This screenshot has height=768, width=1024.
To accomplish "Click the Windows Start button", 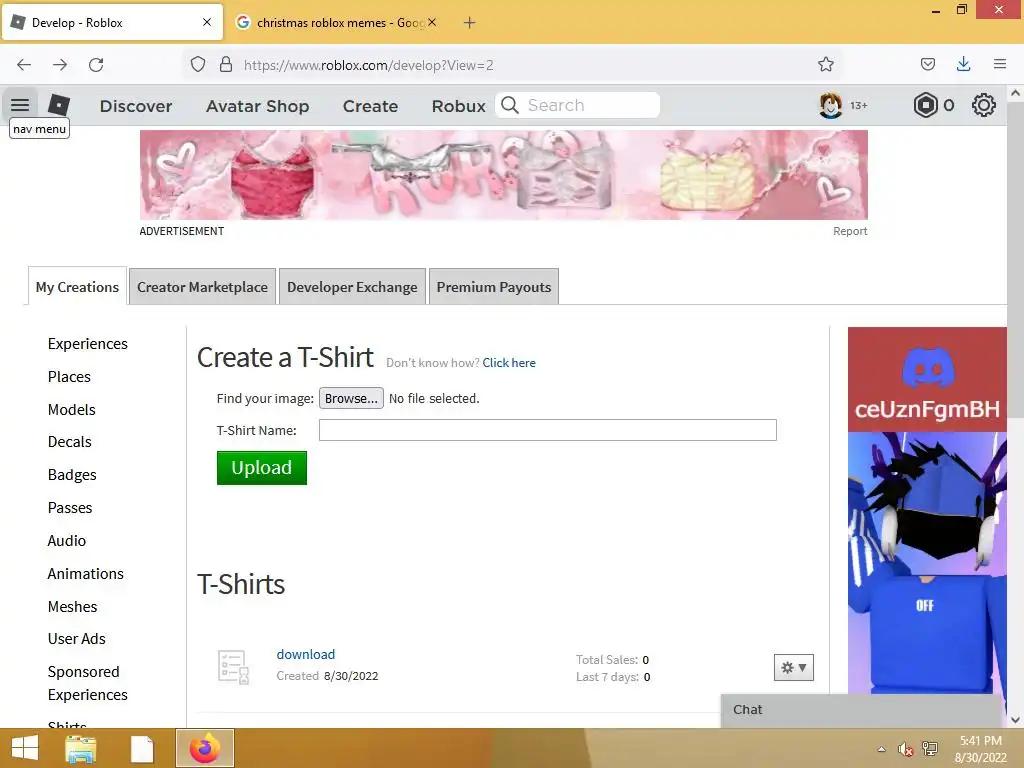I will click(25, 748).
